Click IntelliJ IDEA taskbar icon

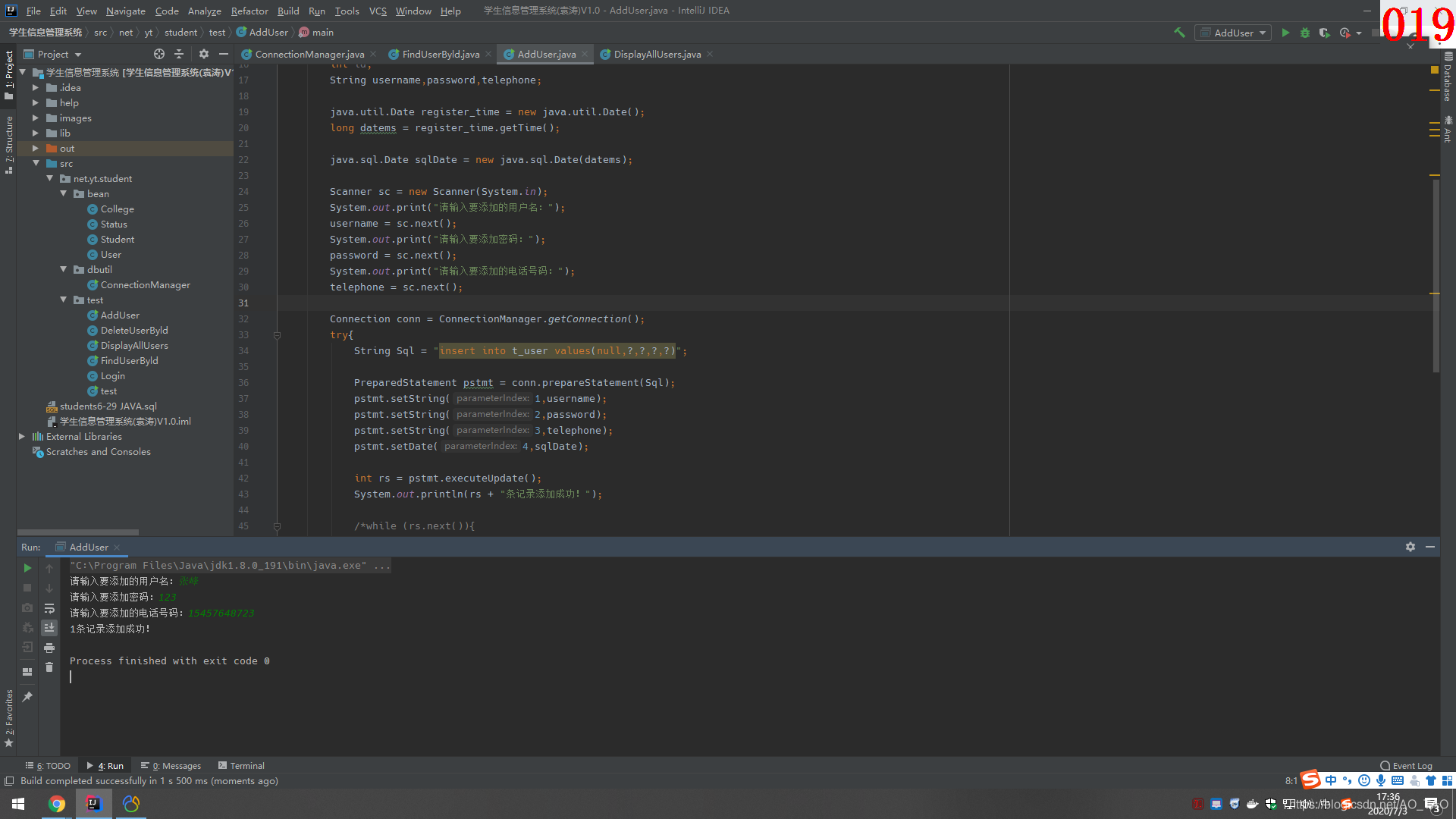(x=93, y=804)
